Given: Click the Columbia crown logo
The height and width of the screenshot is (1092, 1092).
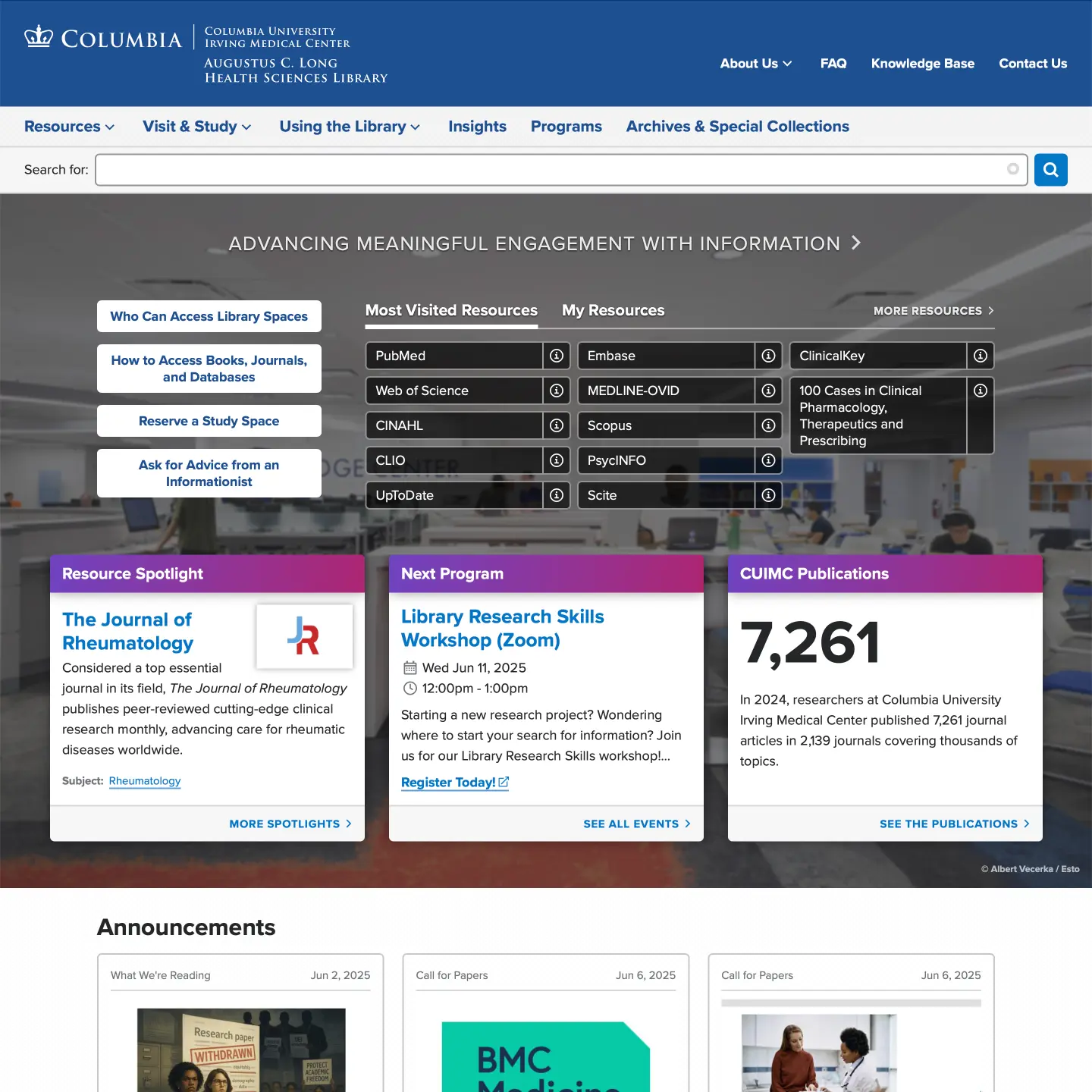Looking at the screenshot, I should [x=38, y=36].
